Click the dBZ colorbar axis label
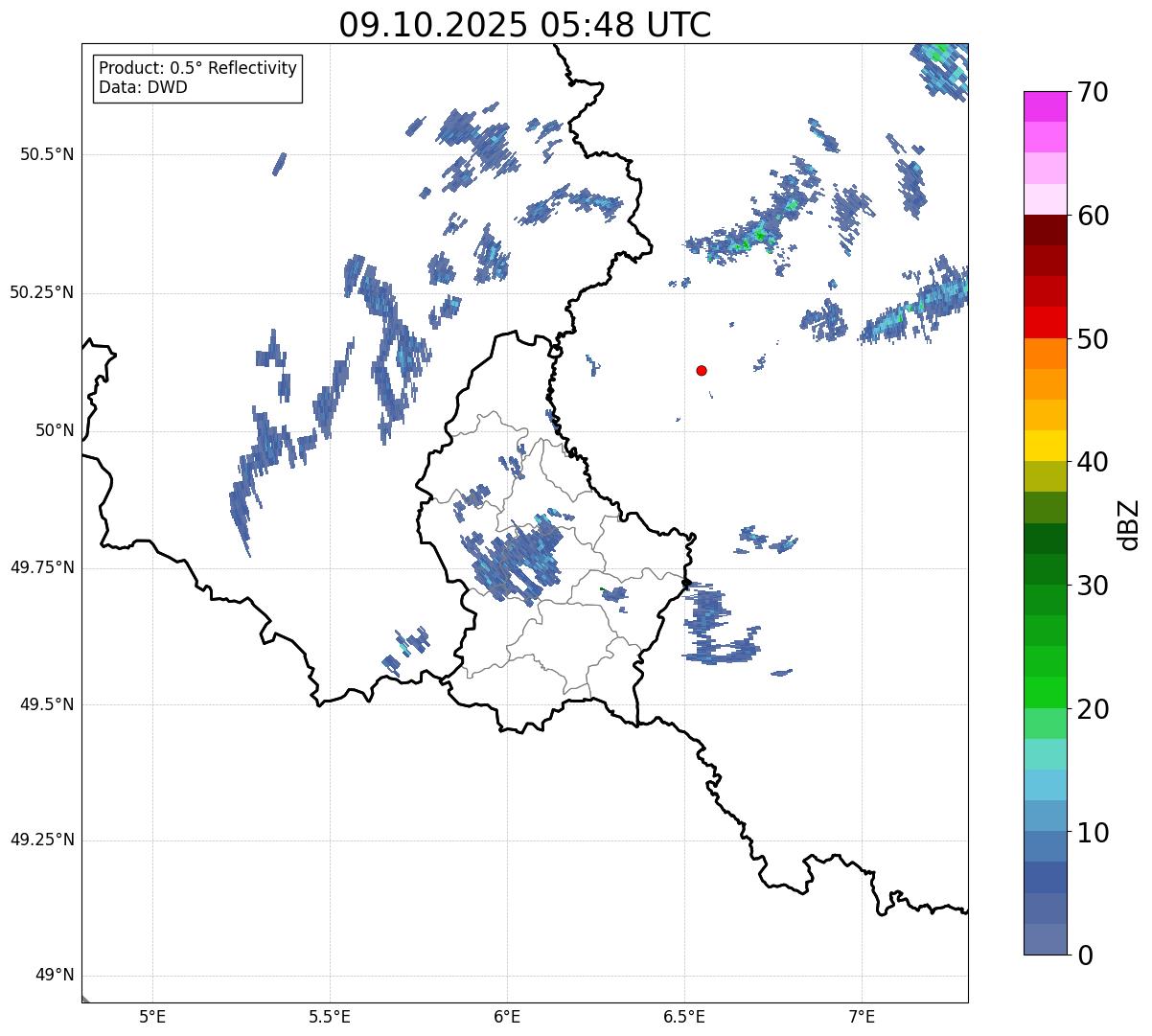The height and width of the screenshot is (1036, 1152). click(x=1129, y=523)
